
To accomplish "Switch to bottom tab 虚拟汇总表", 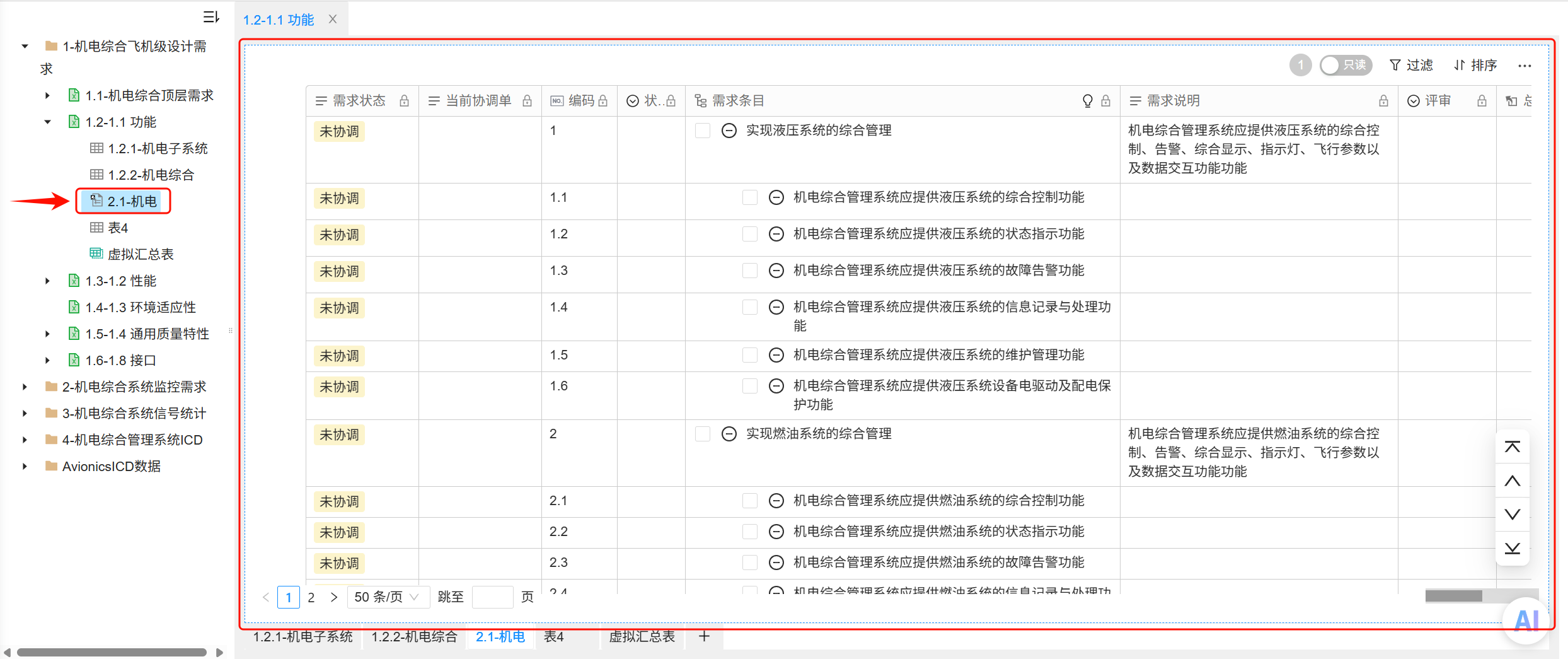I will [642, 636].
